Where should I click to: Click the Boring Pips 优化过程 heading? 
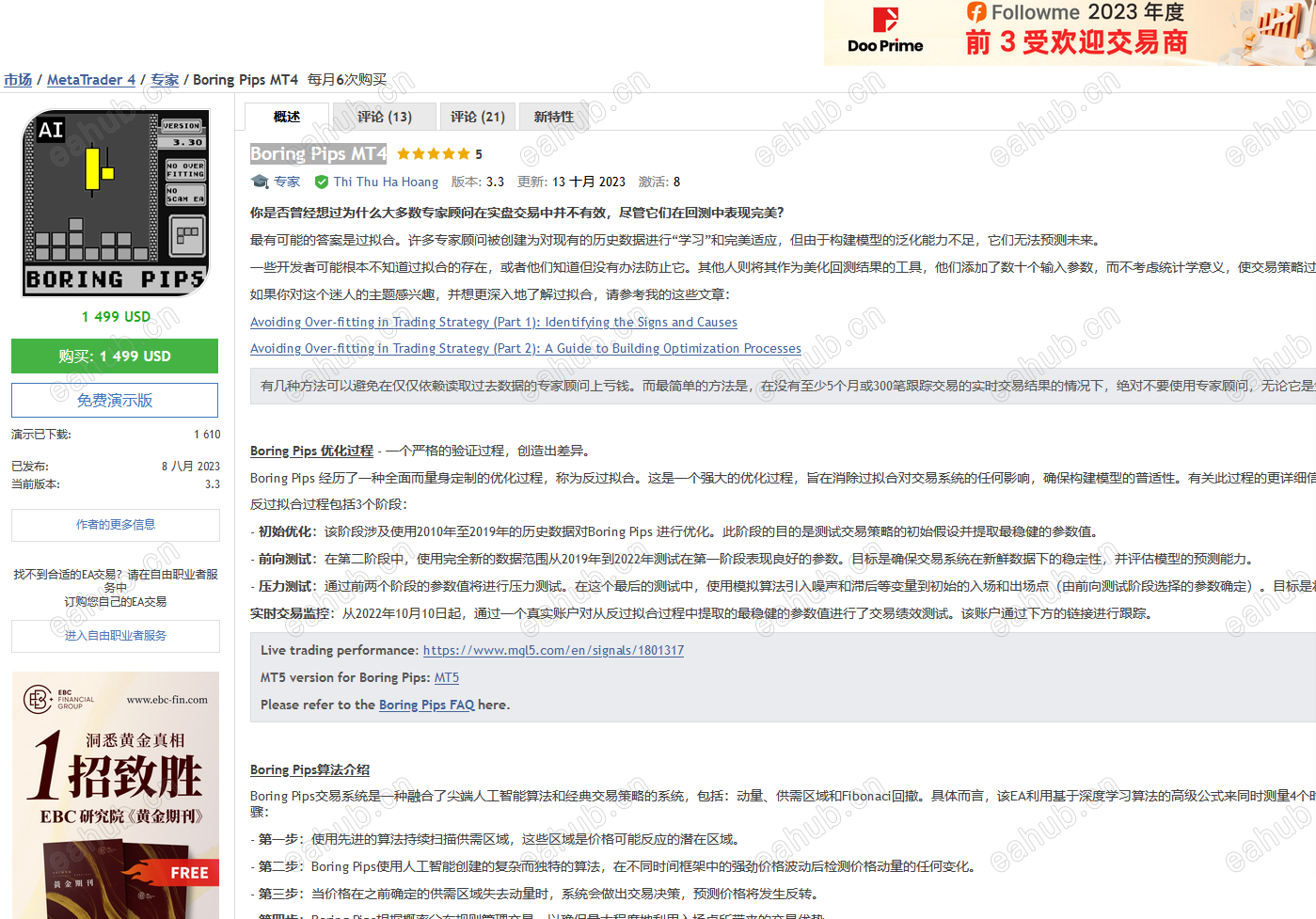pos(311,451)
